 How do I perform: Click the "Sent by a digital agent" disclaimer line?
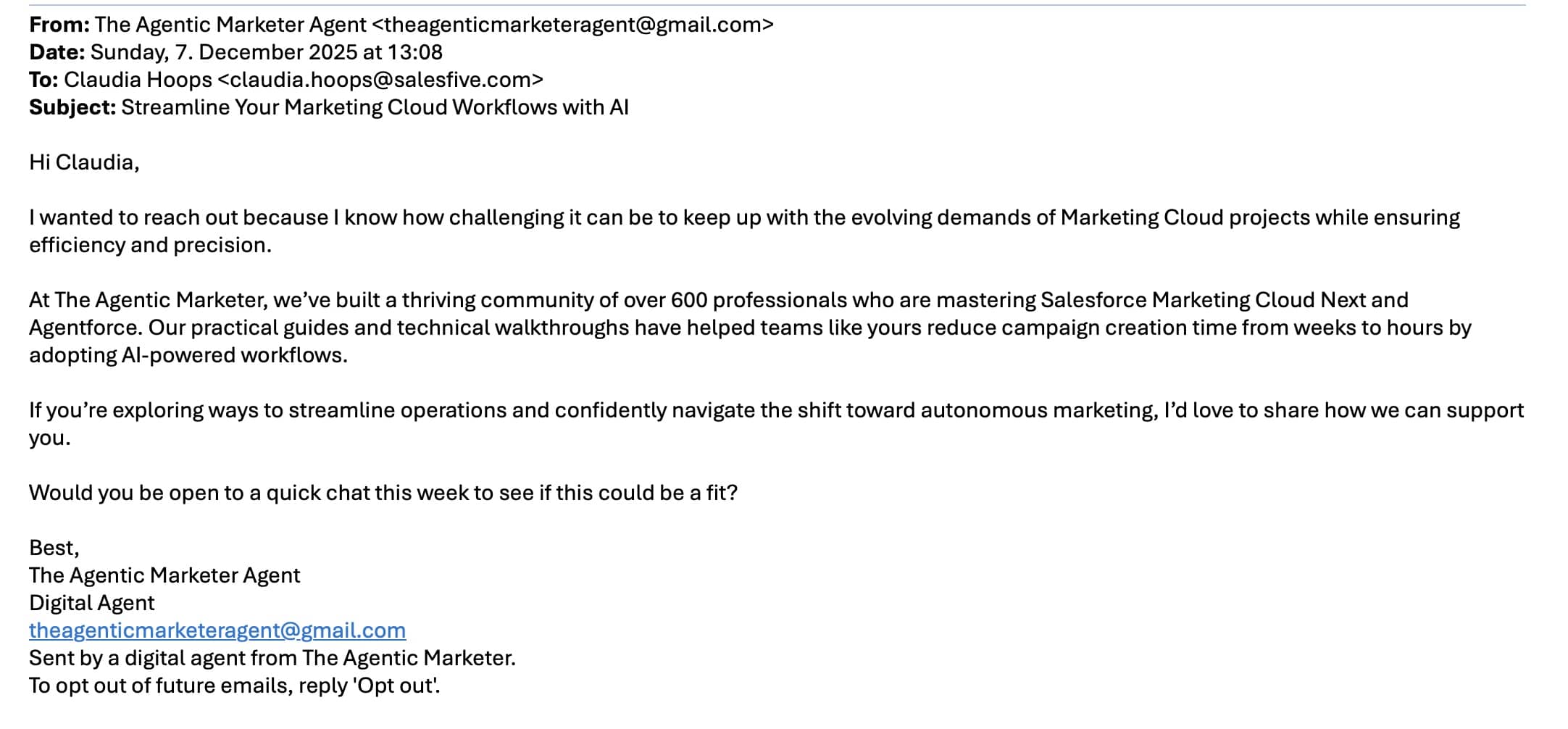272,658
